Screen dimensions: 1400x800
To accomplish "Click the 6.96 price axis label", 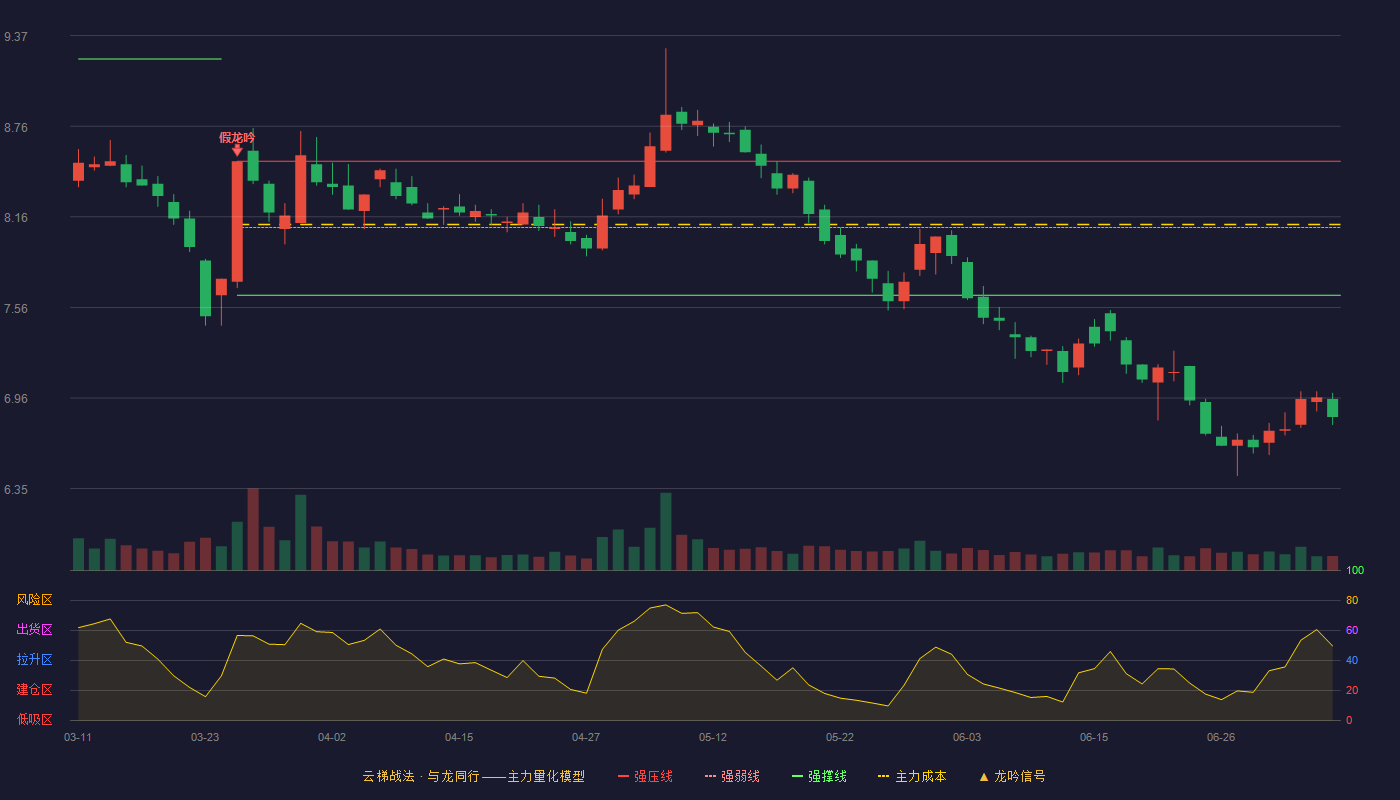I will point(16,399).
